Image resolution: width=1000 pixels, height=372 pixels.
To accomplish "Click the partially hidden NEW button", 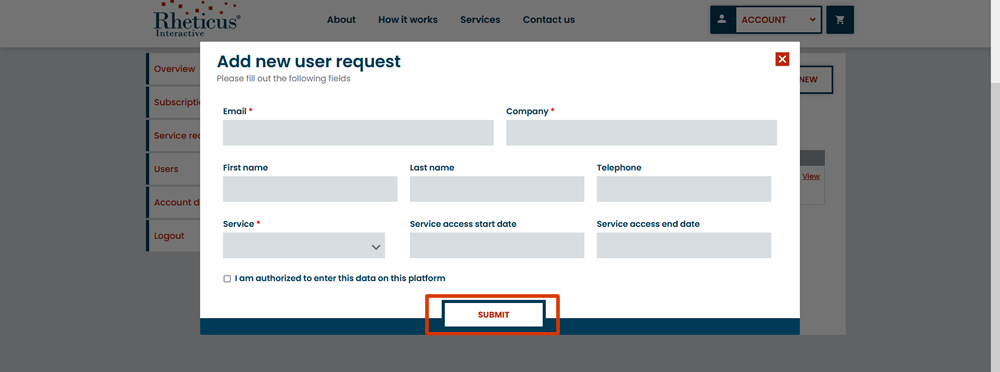I will tap(816, 80).
